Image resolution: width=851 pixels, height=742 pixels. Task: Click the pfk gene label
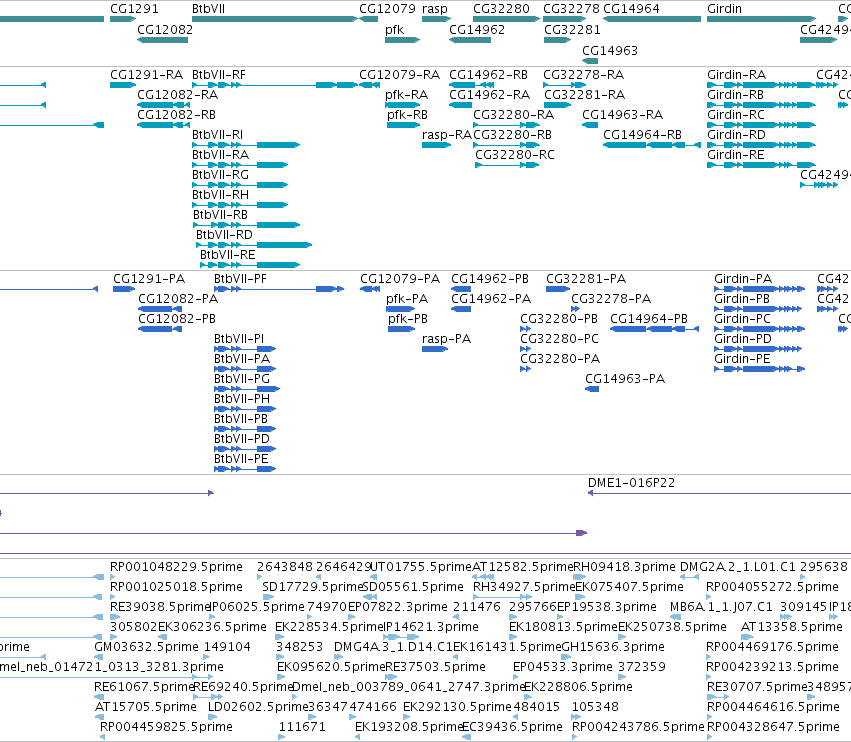395,29
